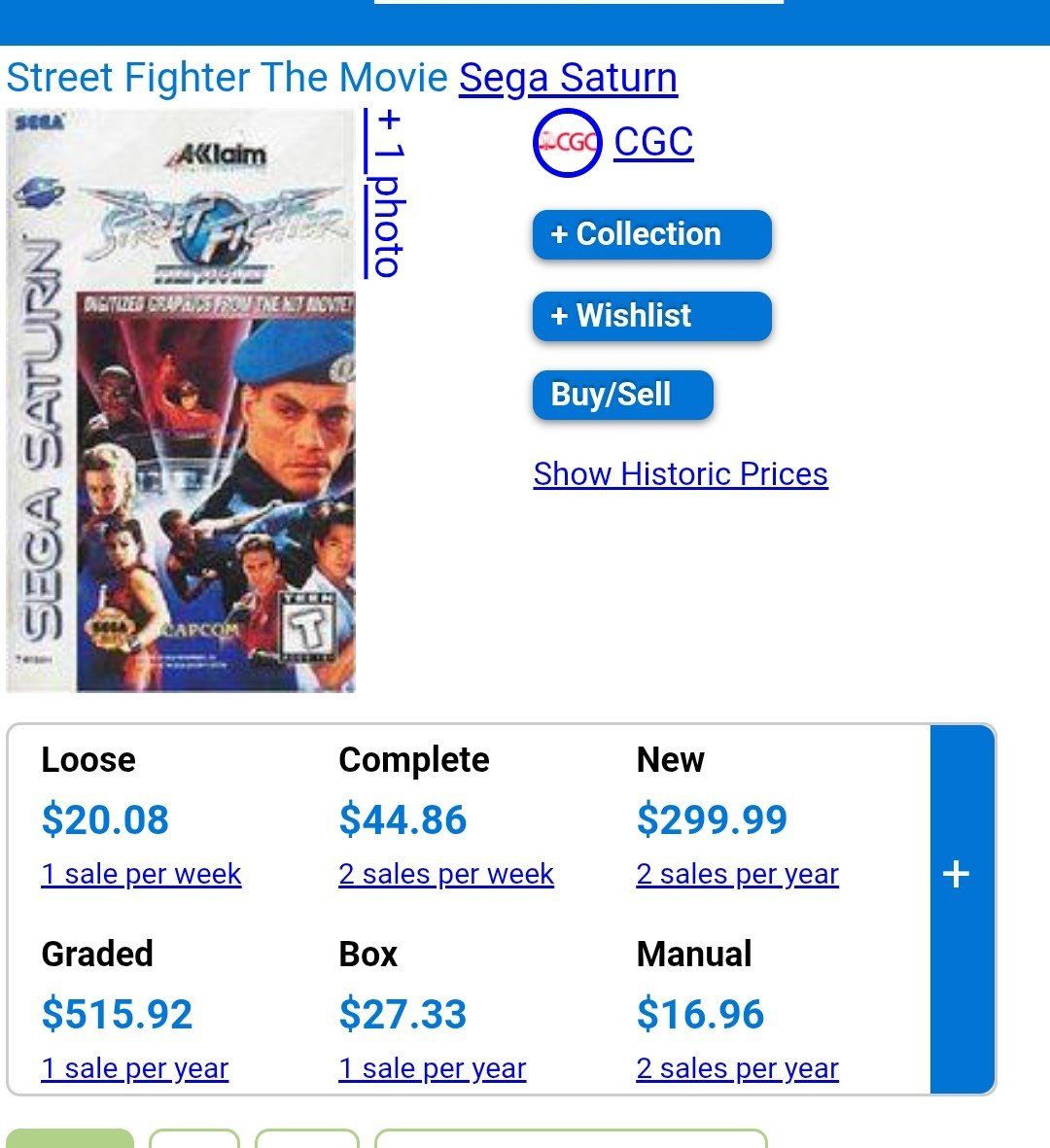Open the CGC text link
This screenshot has width=1050, height=1148.
[x=653, y=142]
